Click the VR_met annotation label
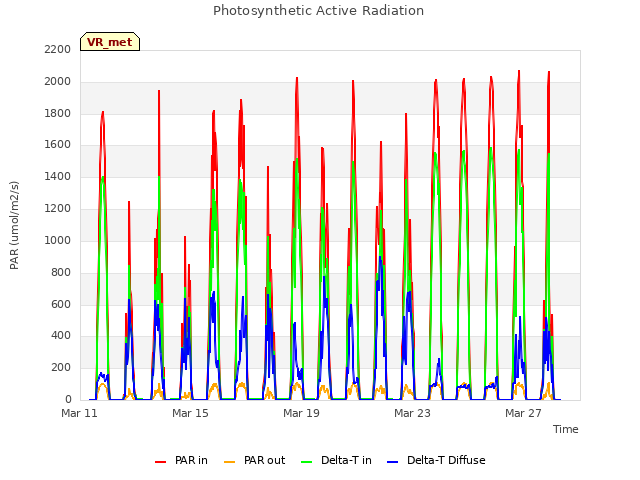 pyautogui.click(x=110, y=42)
